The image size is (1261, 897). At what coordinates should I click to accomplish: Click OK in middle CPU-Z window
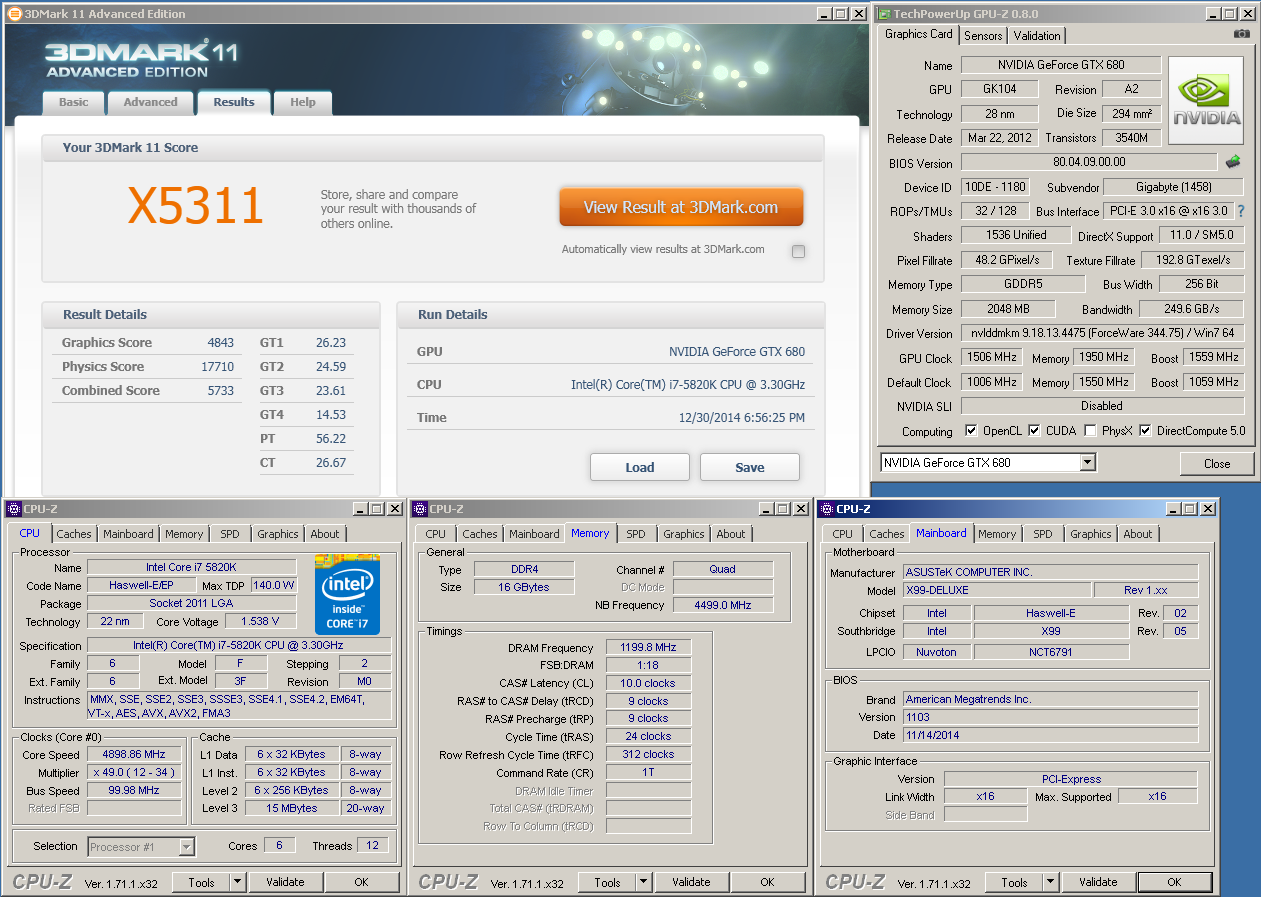point(767,882)
